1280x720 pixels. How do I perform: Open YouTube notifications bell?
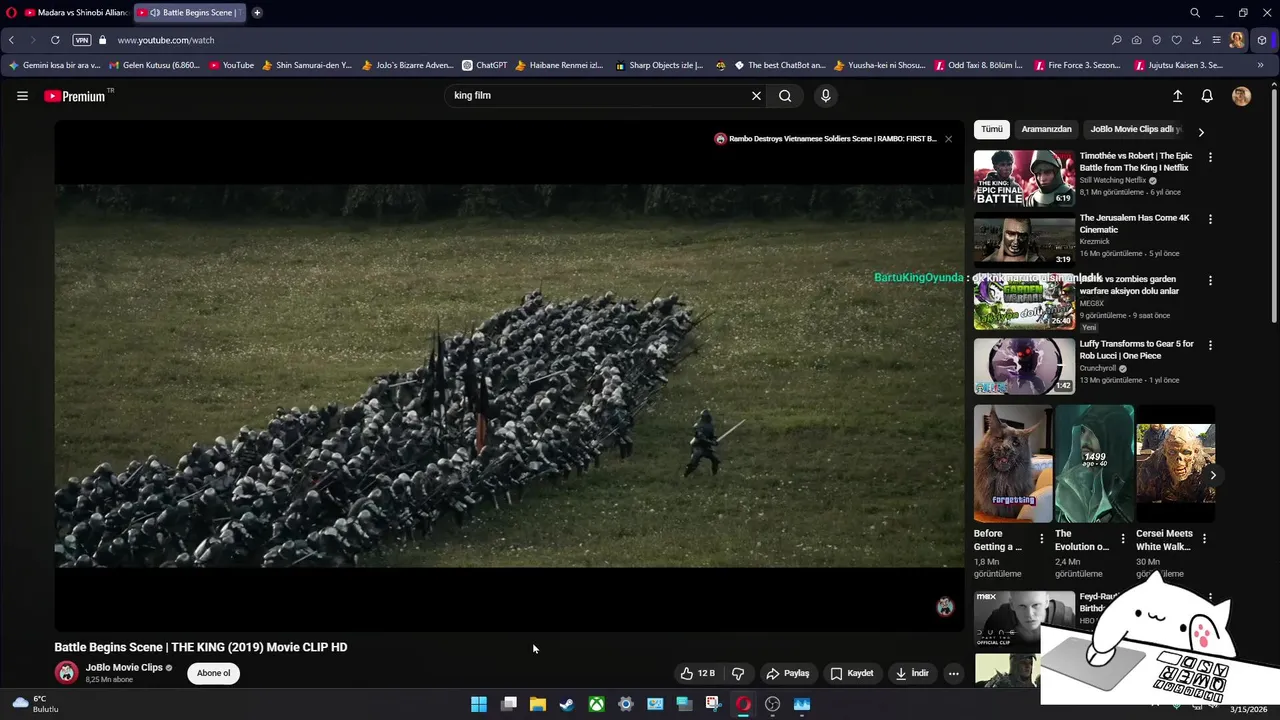[1207, 96]
